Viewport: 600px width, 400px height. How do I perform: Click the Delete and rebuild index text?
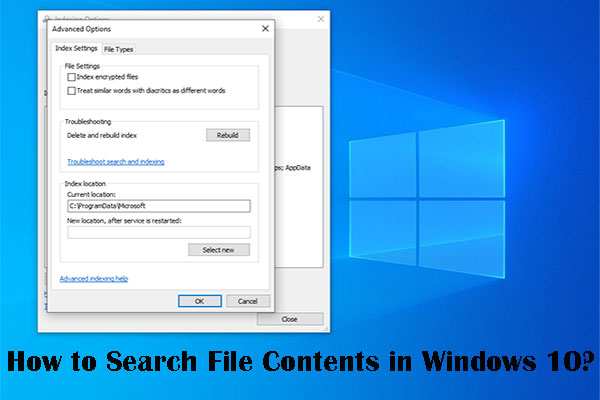click(x=102, y=135)
